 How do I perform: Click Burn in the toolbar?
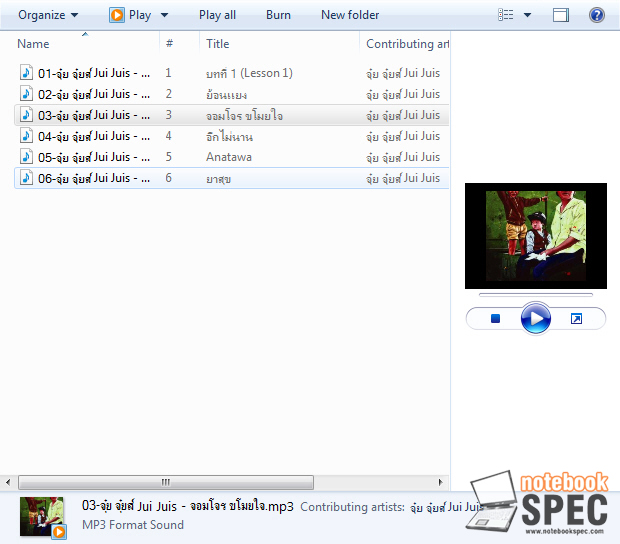279,15
